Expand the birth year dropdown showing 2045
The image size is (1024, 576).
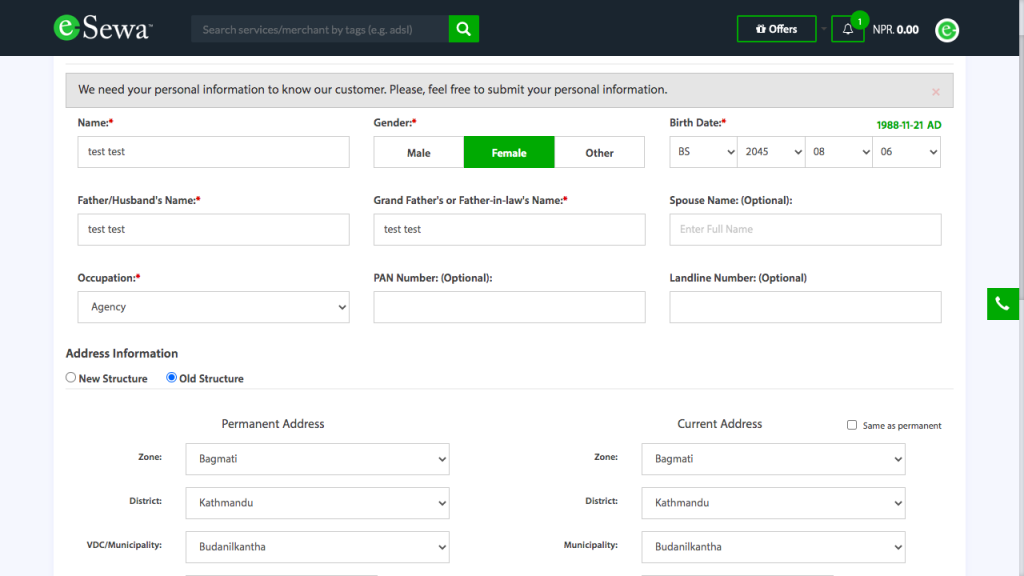point(771,152)
